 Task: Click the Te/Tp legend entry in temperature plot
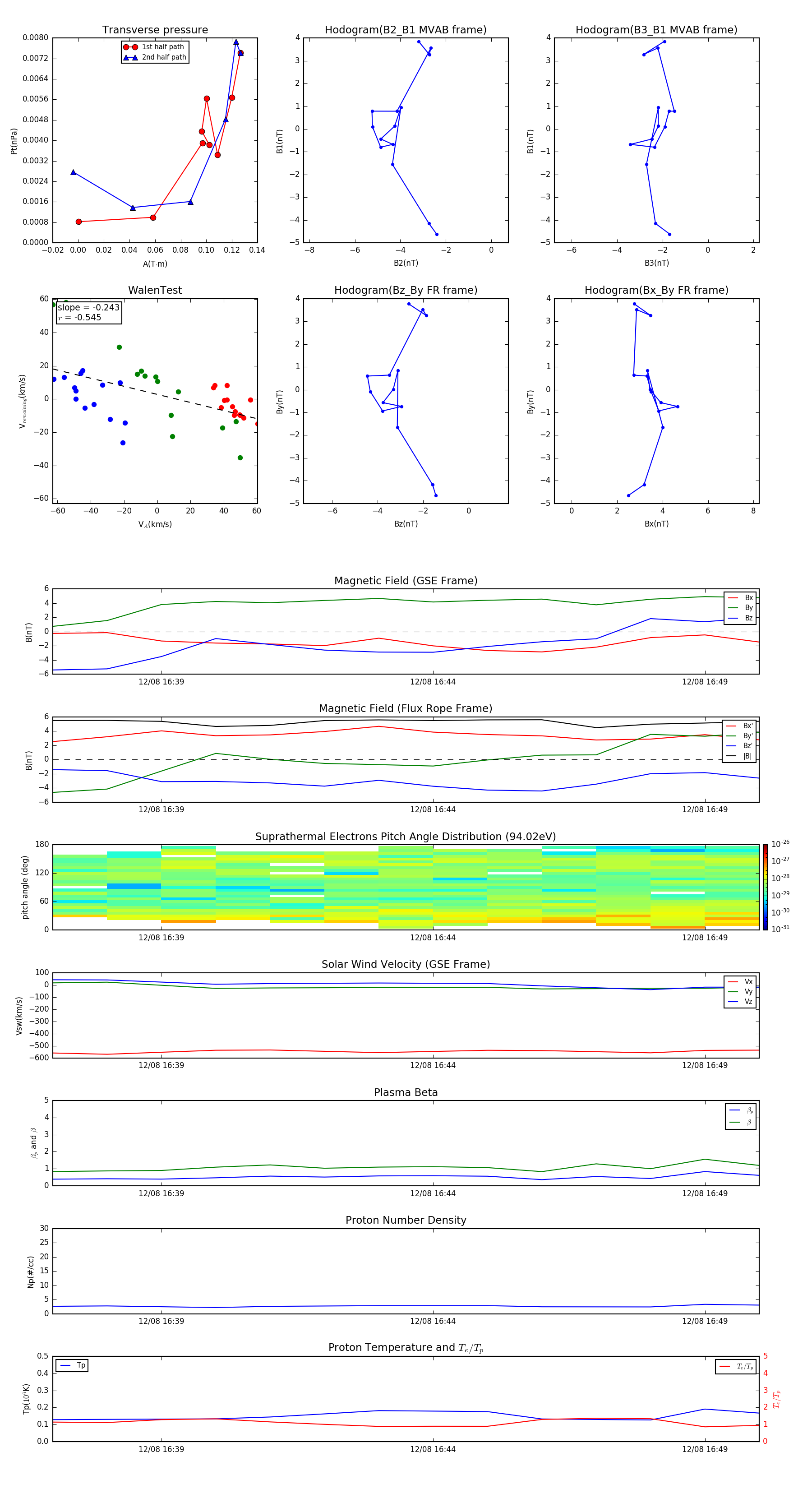(737, 1366)
